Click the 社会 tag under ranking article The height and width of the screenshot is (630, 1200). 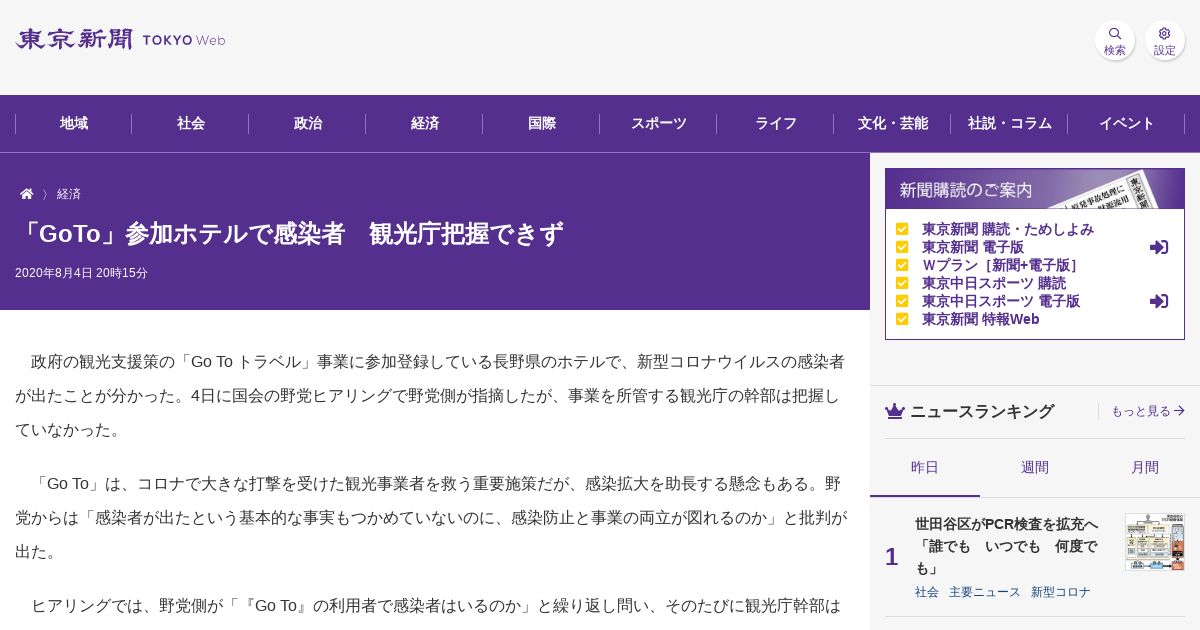[x=927, y=592]
